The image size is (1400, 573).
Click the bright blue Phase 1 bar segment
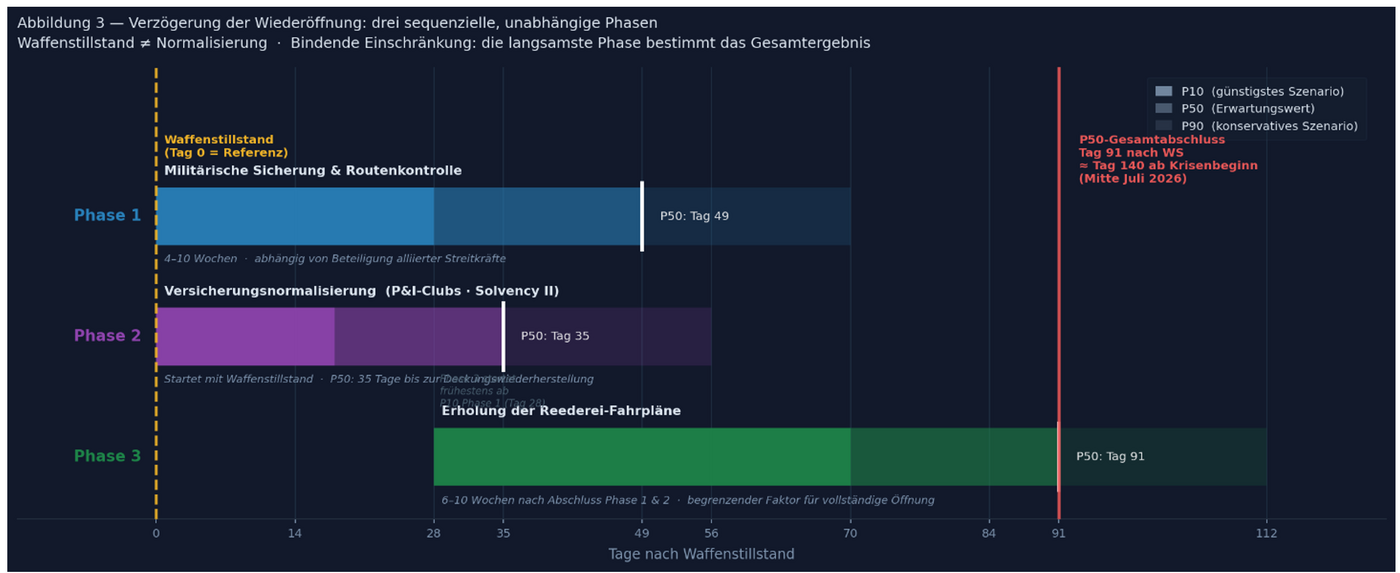tap(295, 216)
